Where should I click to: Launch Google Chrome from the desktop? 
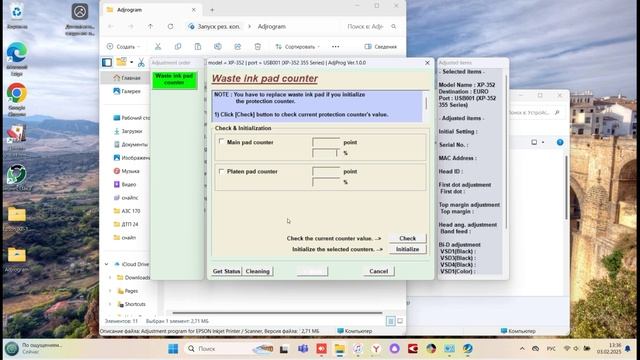point(17,93)
